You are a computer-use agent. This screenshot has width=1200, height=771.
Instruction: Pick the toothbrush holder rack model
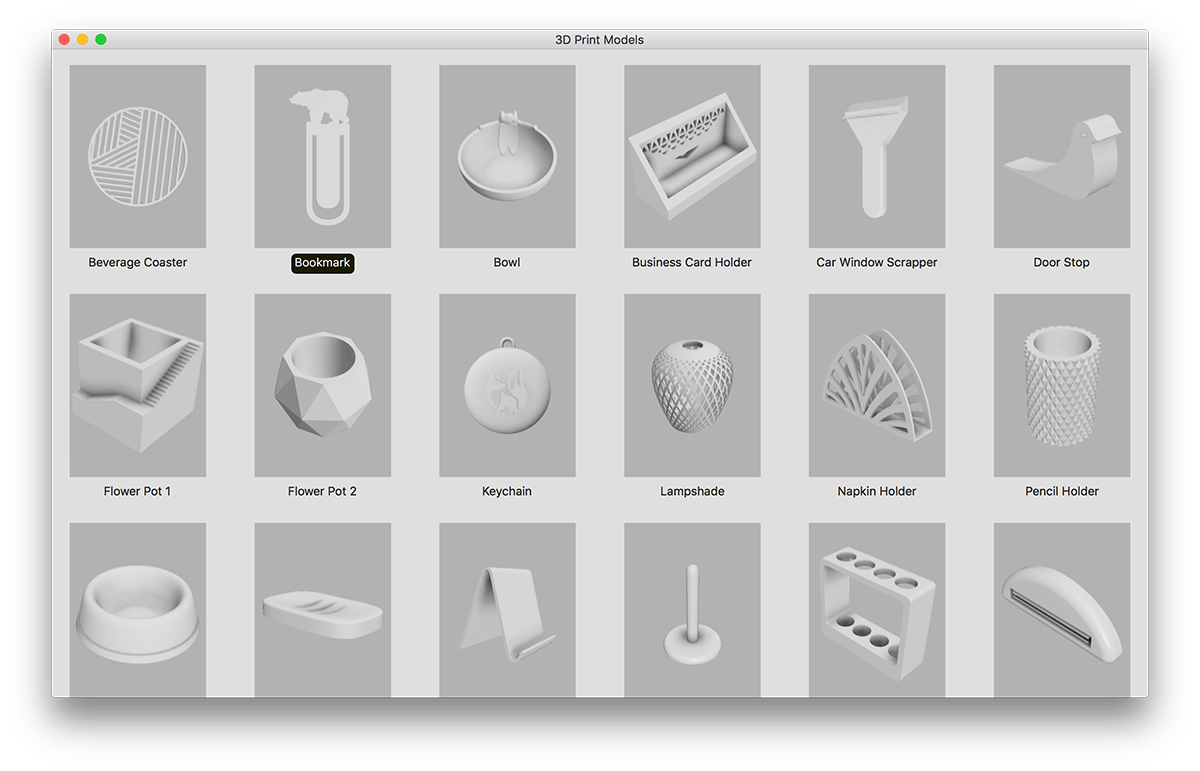coord(877,610)
